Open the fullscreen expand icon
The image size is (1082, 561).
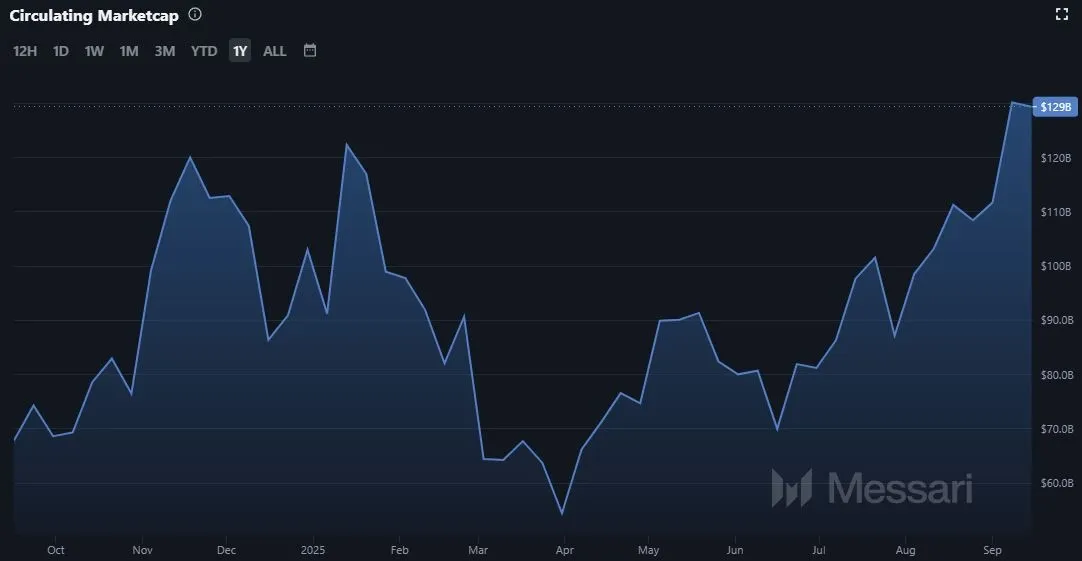click(x=1062, y=14)
